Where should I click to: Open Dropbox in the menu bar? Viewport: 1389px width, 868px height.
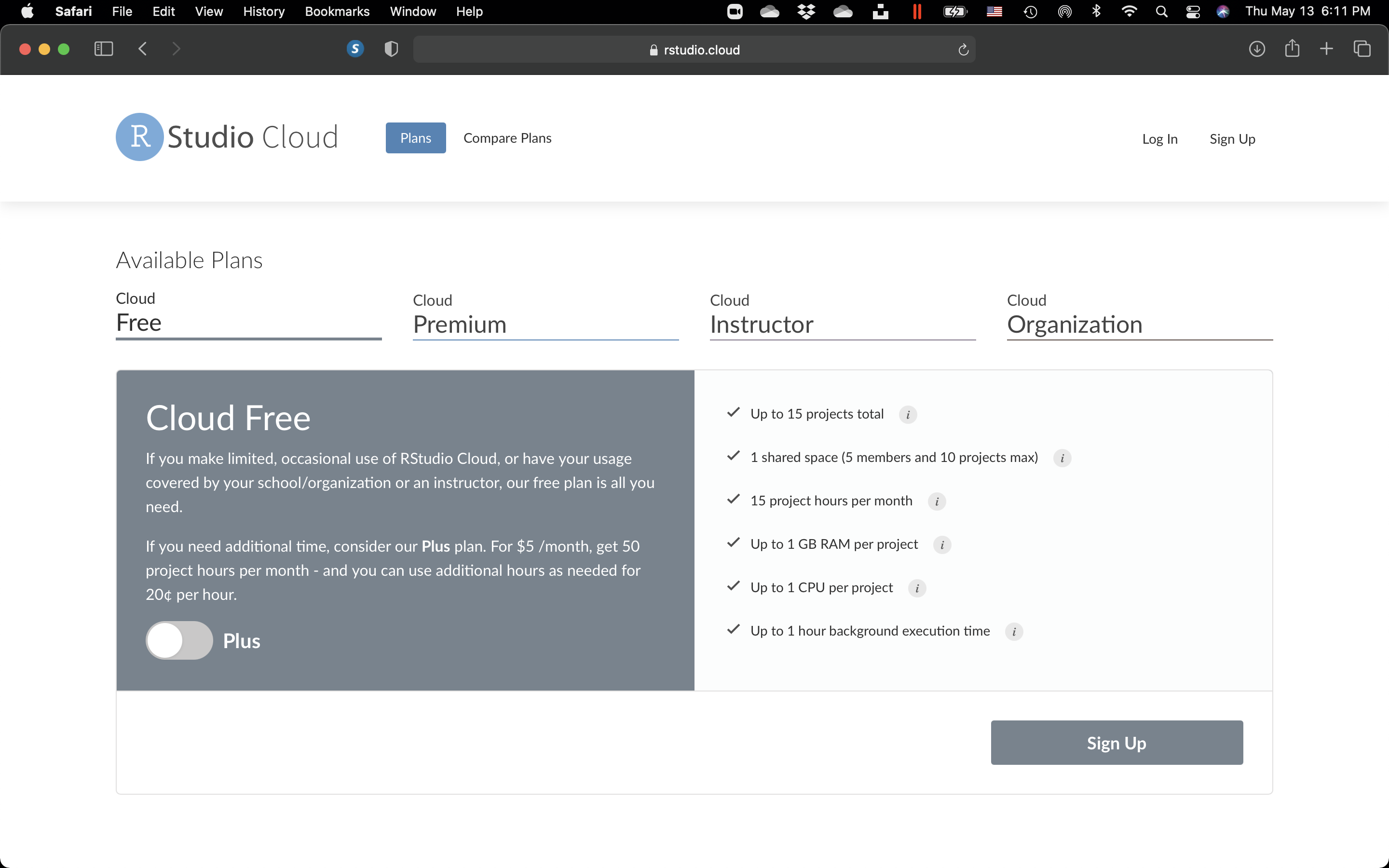806,12
